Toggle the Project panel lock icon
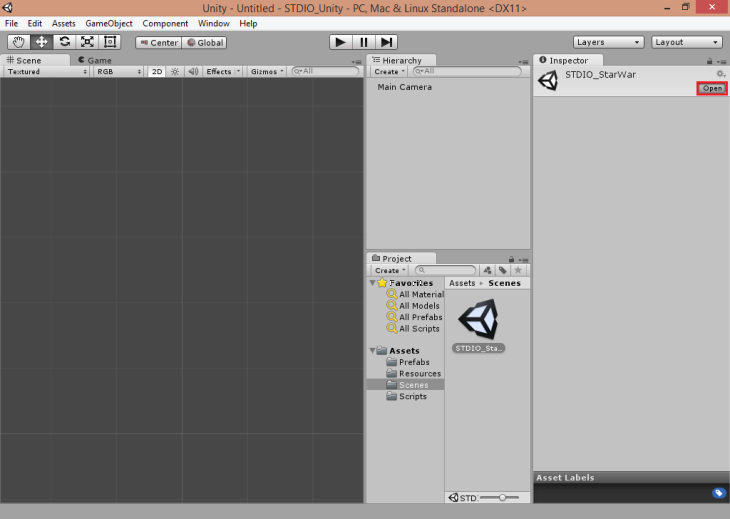The height and width of the screenshot is (519, 730). (x=511, y=260)
